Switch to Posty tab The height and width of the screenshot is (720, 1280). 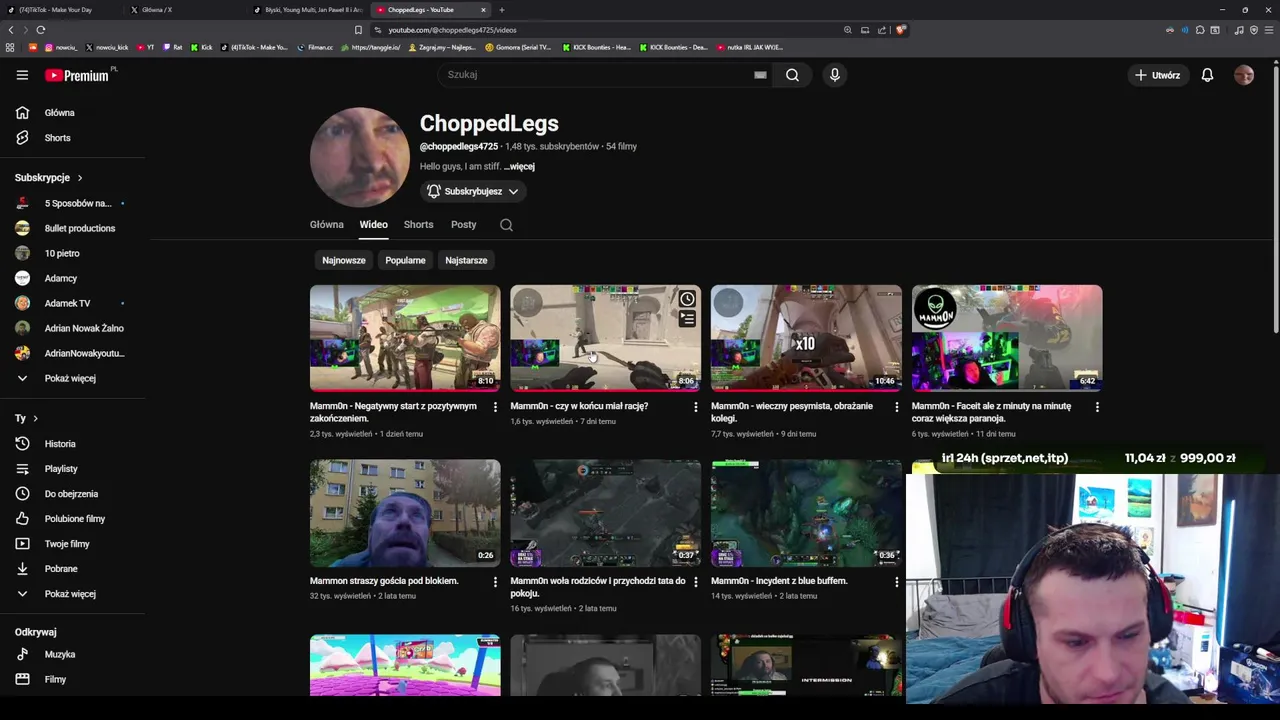pyautogui.click(x=464, y=225)
